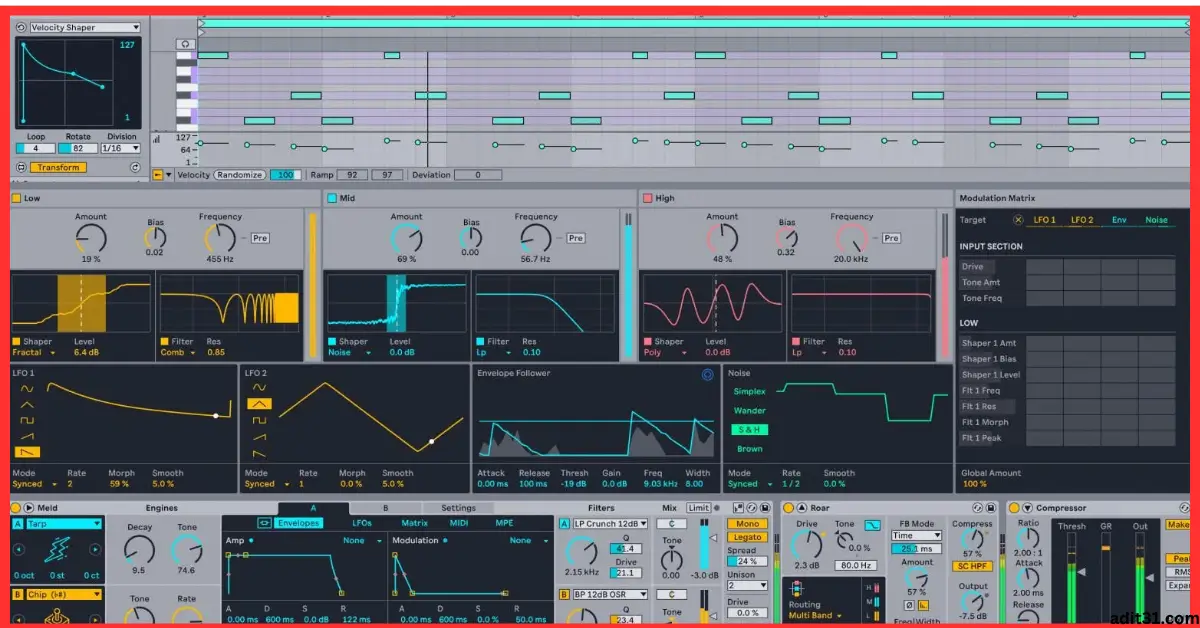Select LFO 1 sine waveform icon
Viewport: 1200px width, 628px height.
point(27,388)
